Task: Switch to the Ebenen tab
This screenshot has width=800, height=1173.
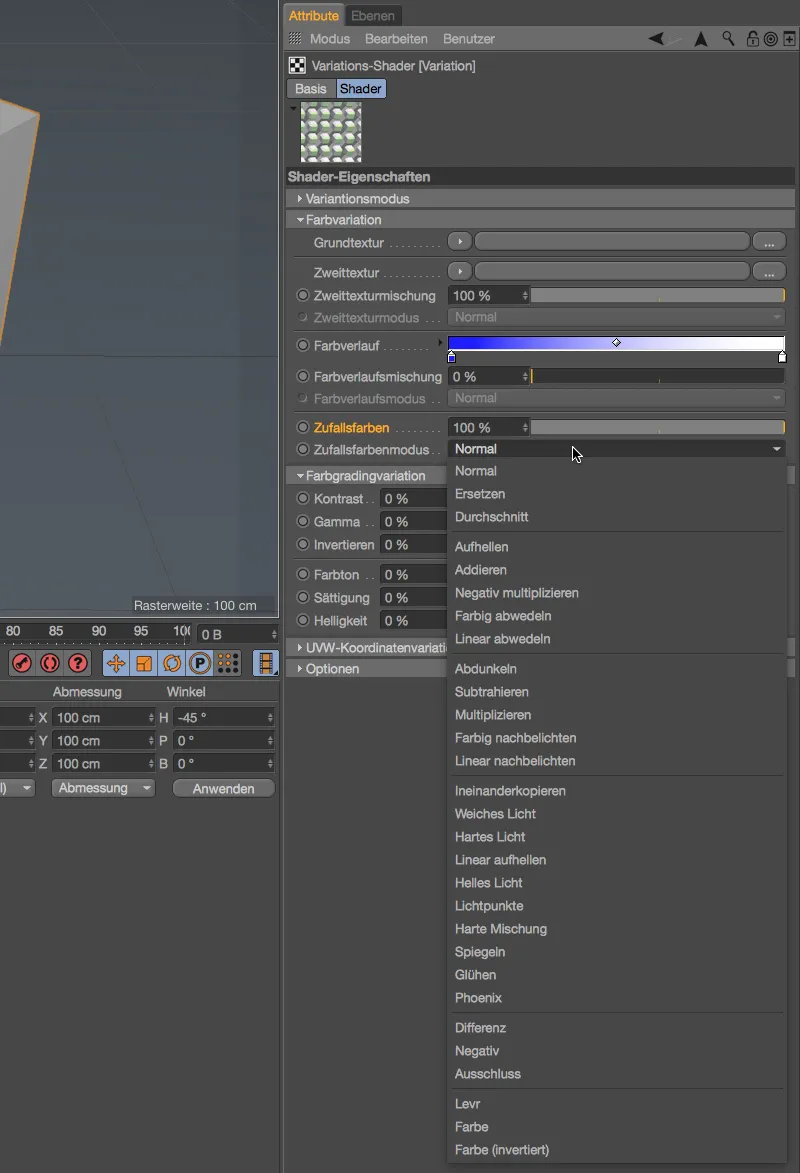Action: pyautogui.click(x=373, y=16)
